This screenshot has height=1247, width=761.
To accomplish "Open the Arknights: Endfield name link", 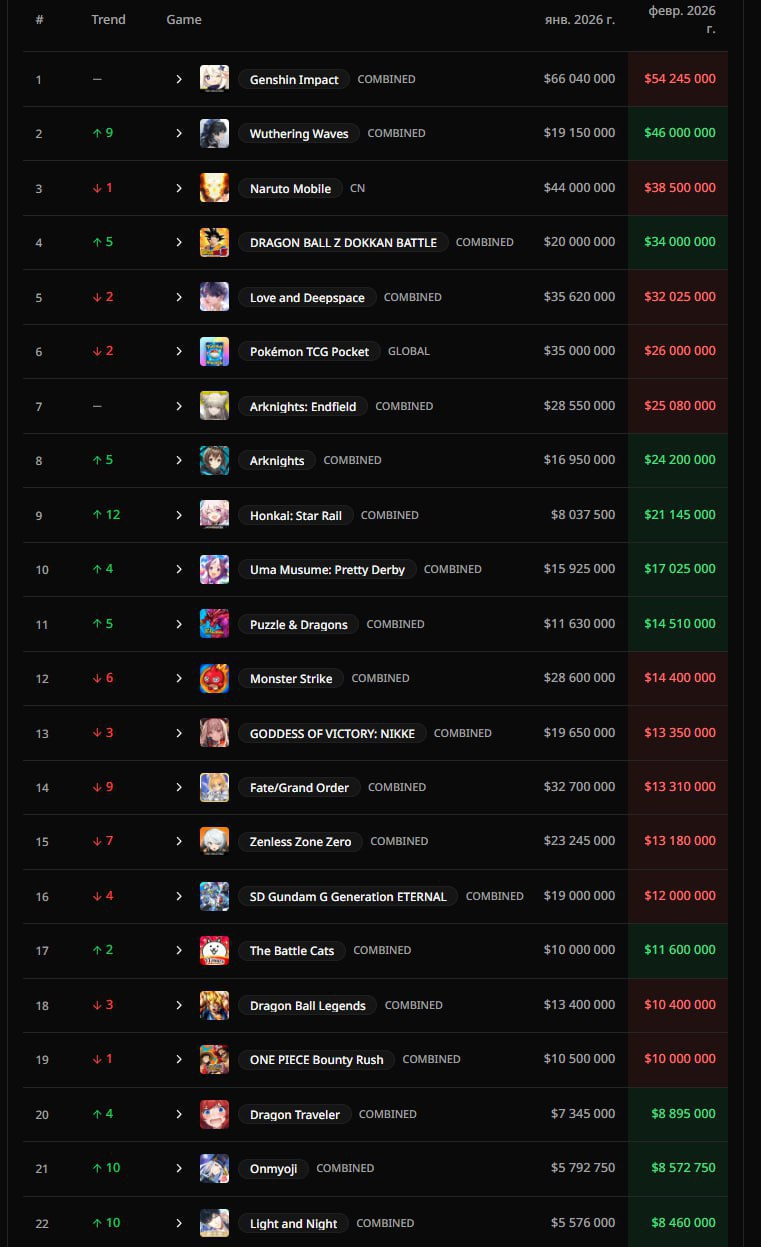I will coord(303,406).
